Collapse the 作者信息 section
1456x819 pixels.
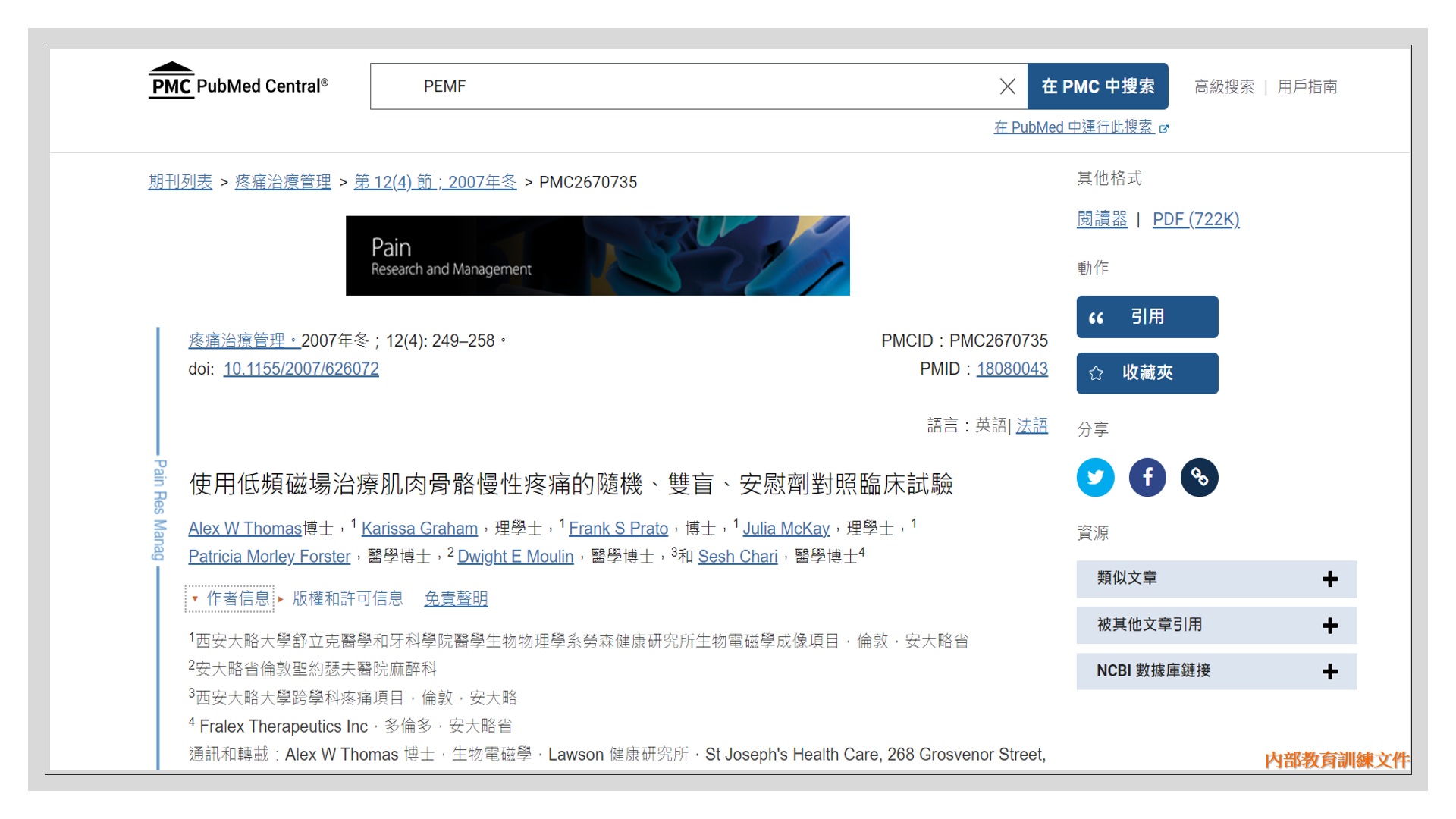point(231,599)
